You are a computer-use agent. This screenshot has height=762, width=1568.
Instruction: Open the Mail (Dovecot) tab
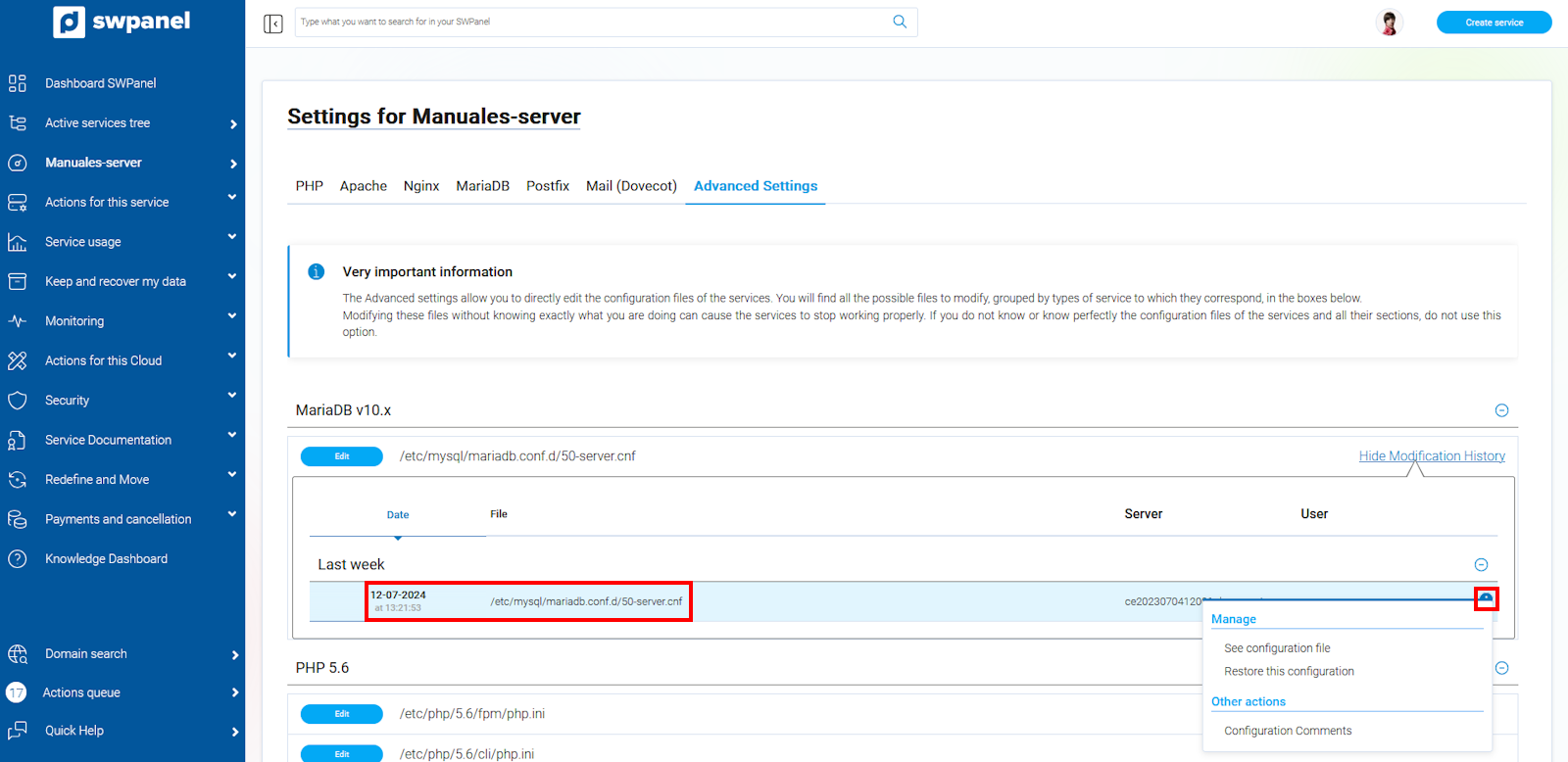pyautogui.click(x=631, y=186)
